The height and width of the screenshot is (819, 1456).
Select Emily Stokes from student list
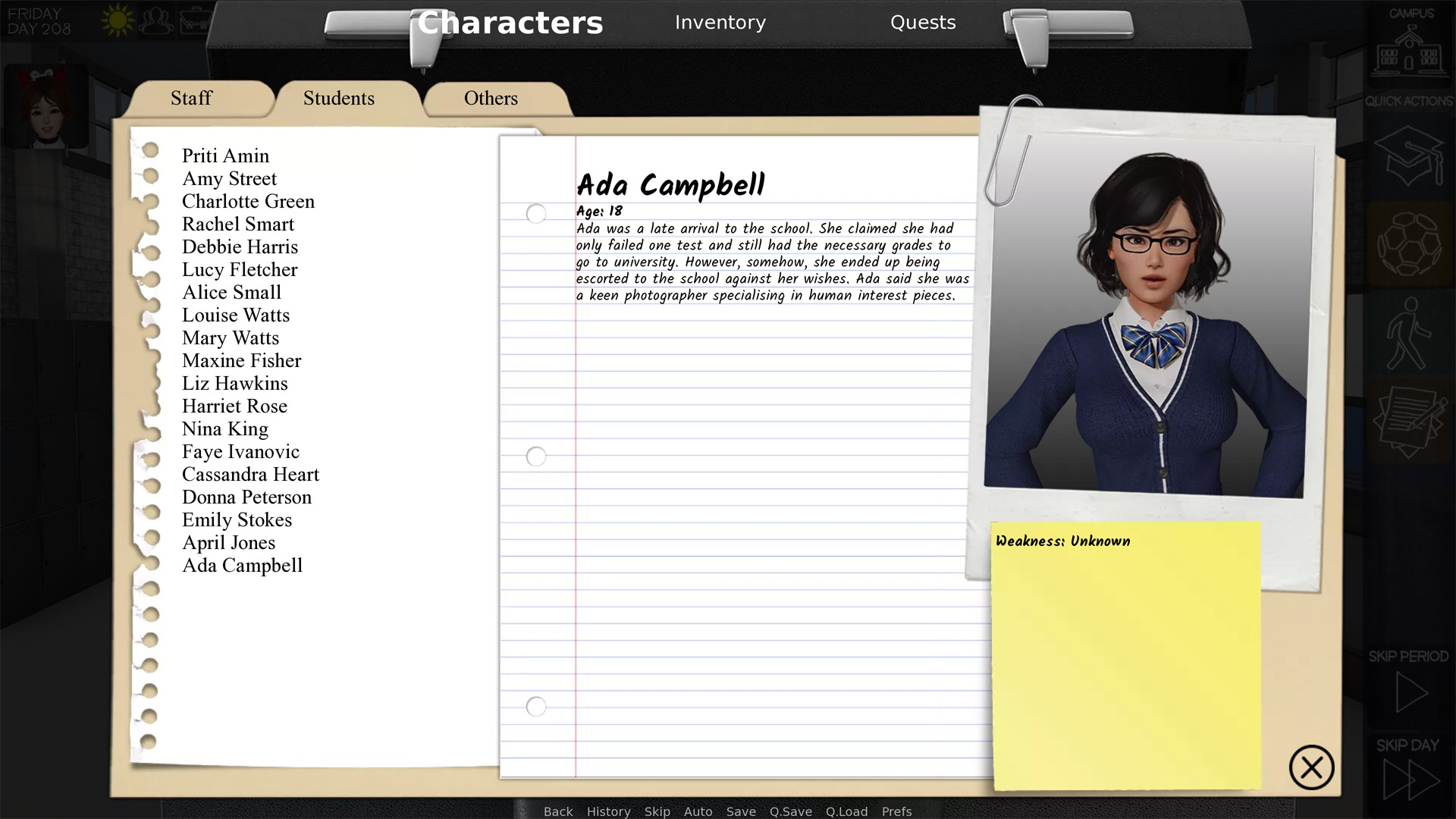tap(237, 520)
